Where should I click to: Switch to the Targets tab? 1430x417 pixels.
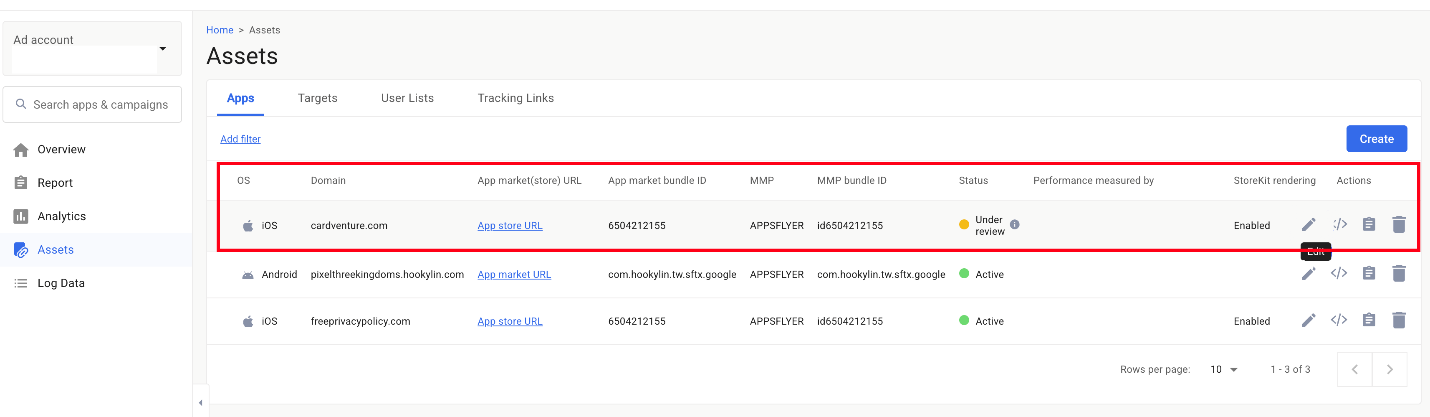[317, 98]
